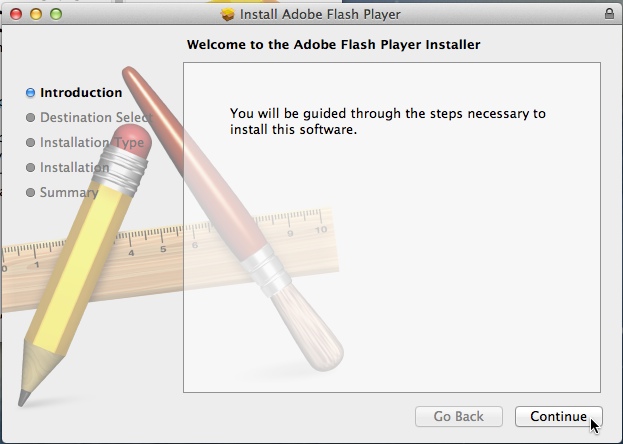Click the gray bullet beside Destination Select

coord(31,118)
